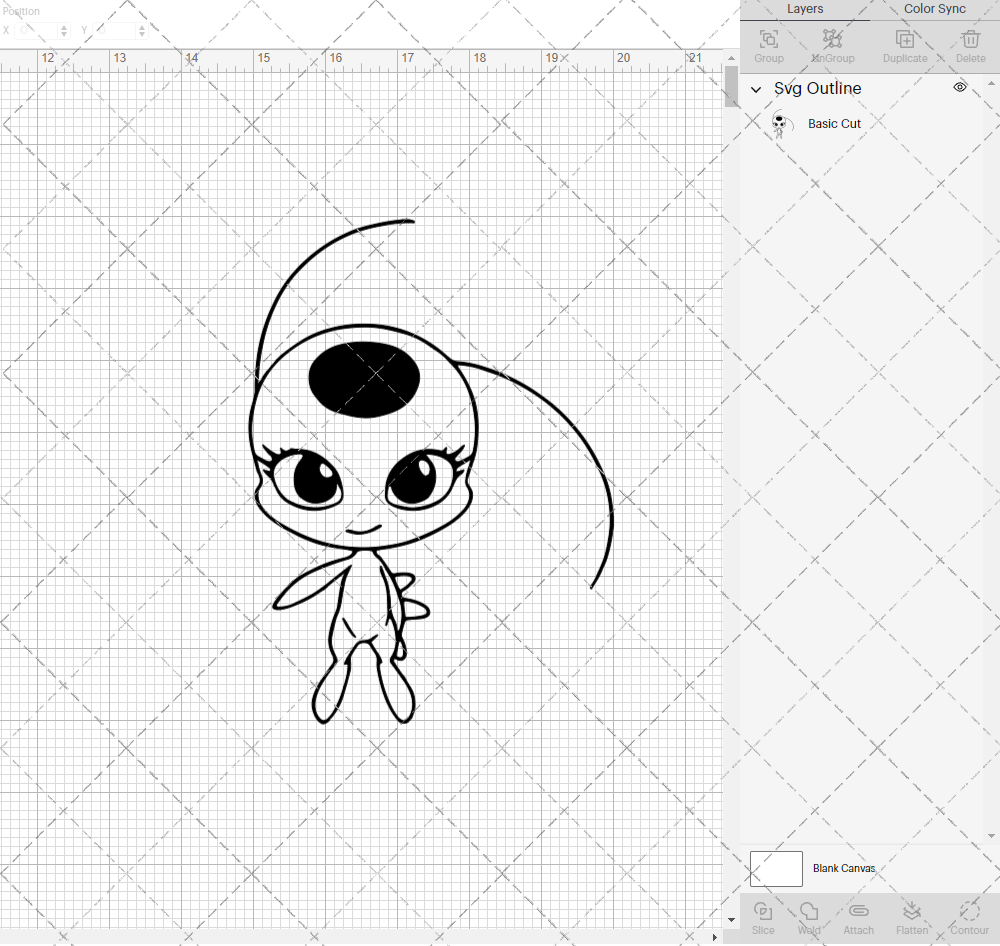The height and width of the screenshot is (946, 1000).
Task: Click the UnGroup icon
Action: pyautogui.click(x=832, y=45)
